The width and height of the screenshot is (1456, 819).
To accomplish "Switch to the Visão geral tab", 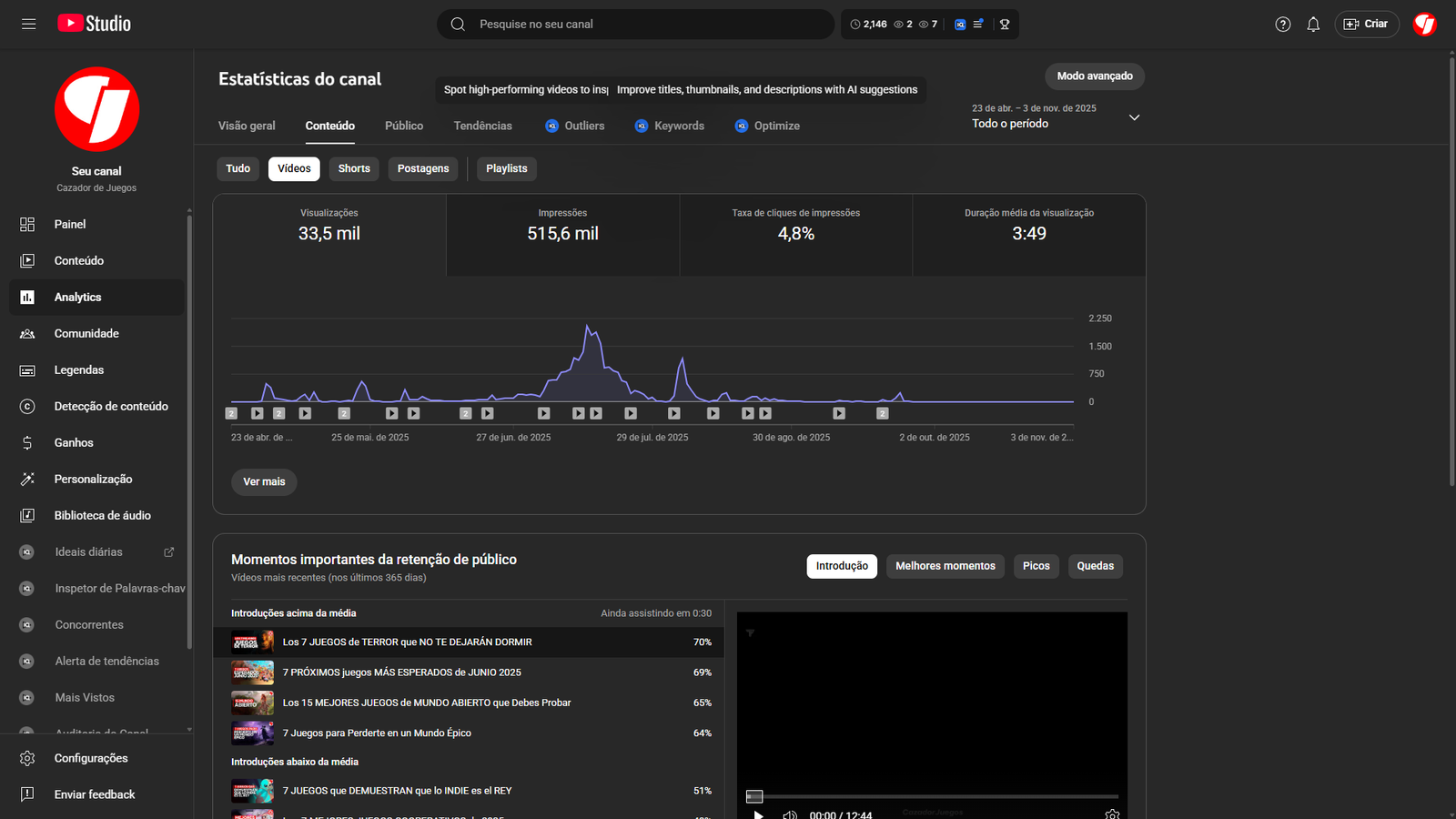I will coord(247,126).
